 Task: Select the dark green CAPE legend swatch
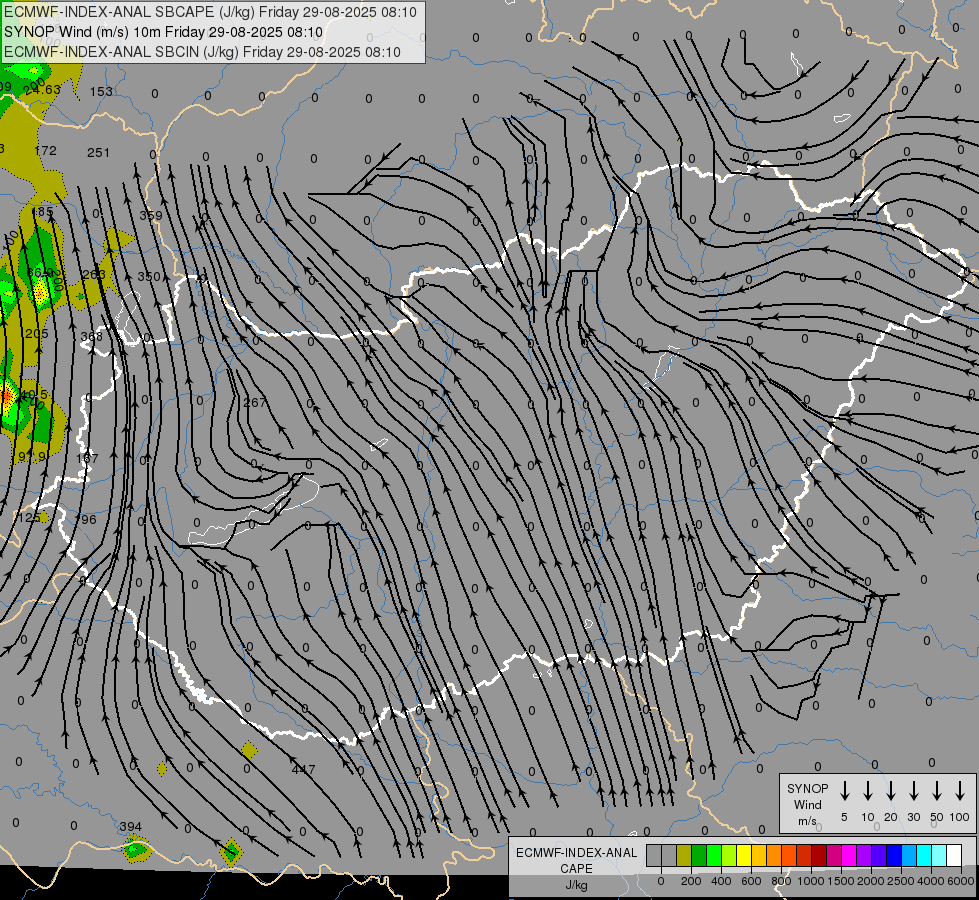(x=699, y=855)
